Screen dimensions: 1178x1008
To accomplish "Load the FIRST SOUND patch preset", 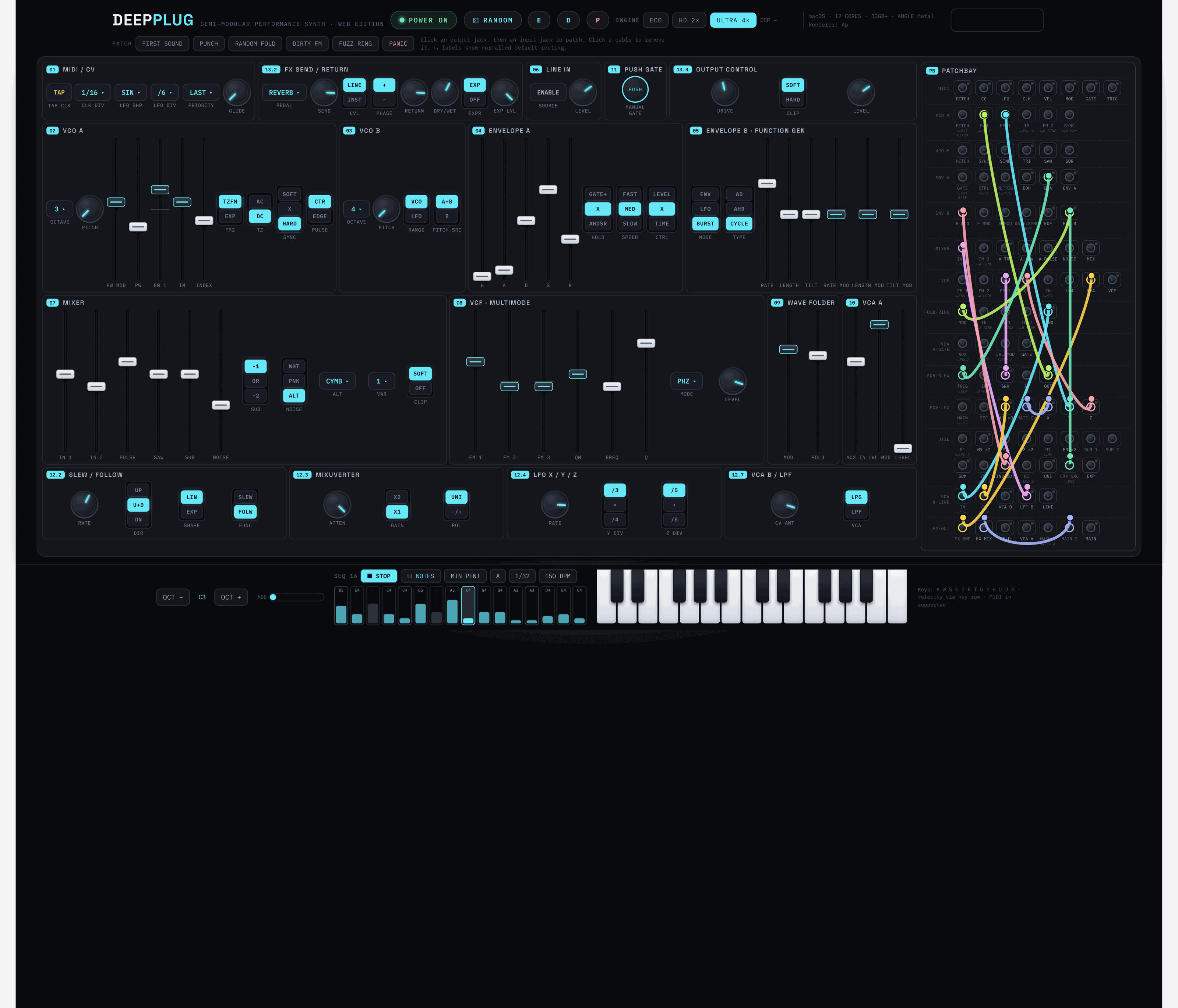I will (162, 44).
